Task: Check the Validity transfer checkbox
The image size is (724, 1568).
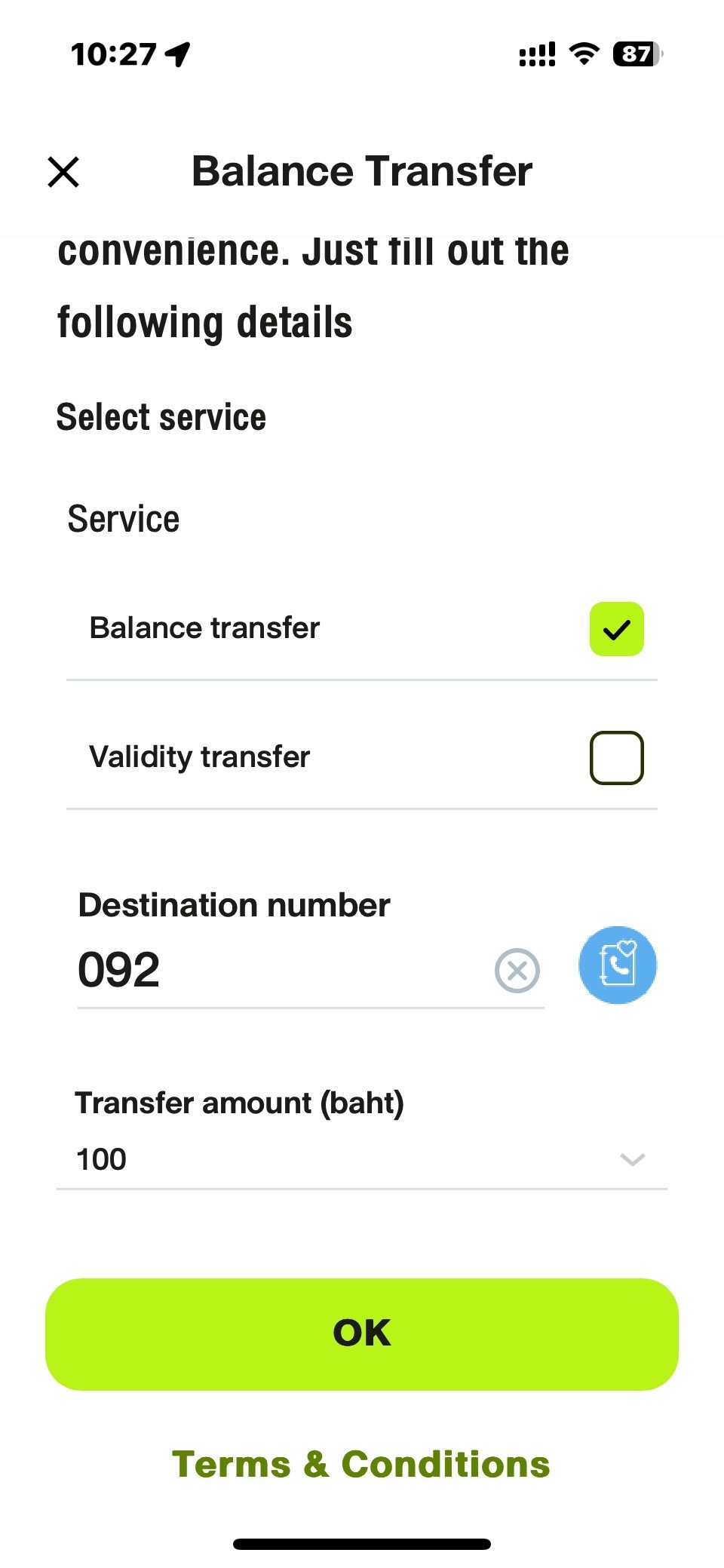Action: 616,758
